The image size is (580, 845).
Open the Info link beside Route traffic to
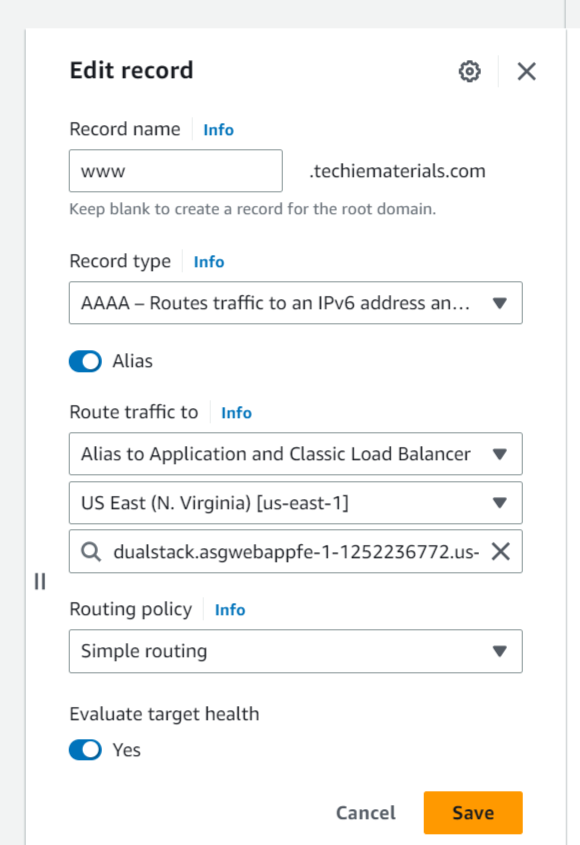(236, 412)
